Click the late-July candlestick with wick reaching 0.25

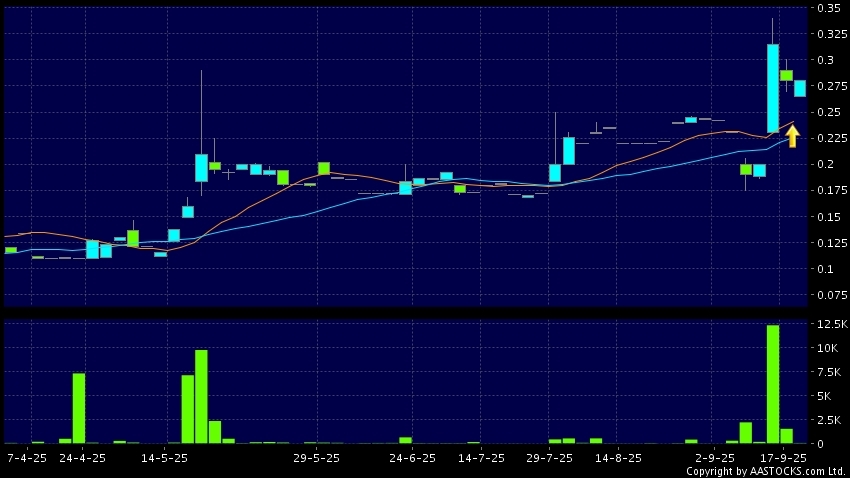(555, 173)
